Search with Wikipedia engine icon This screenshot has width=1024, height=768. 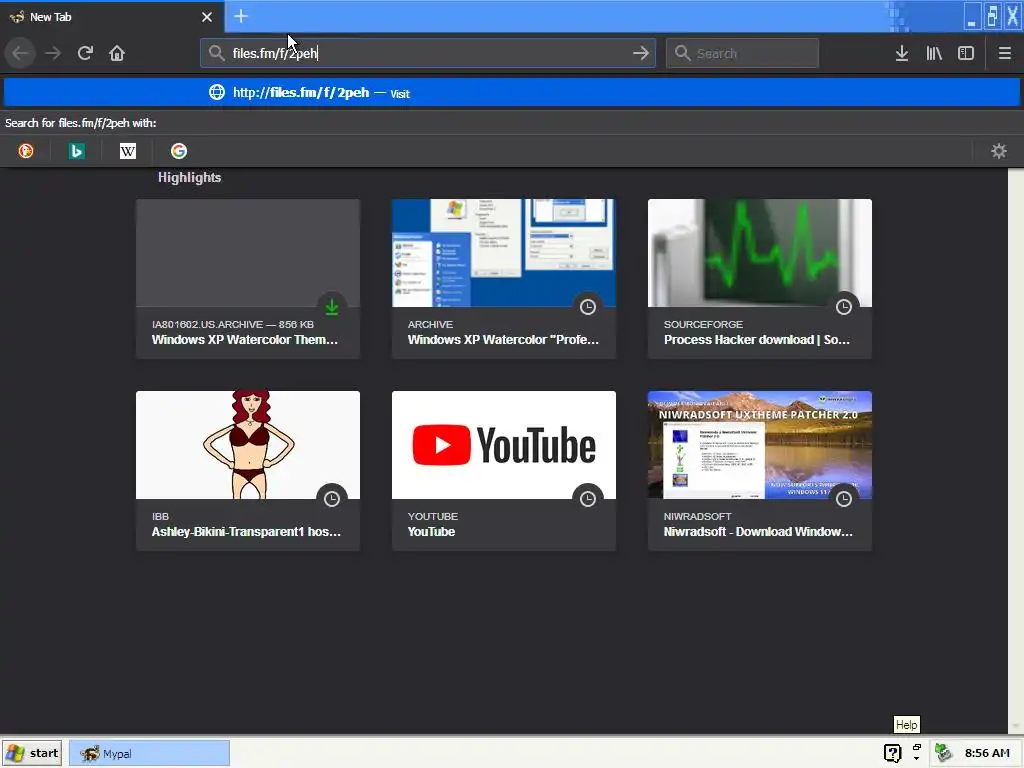[128, 151]
